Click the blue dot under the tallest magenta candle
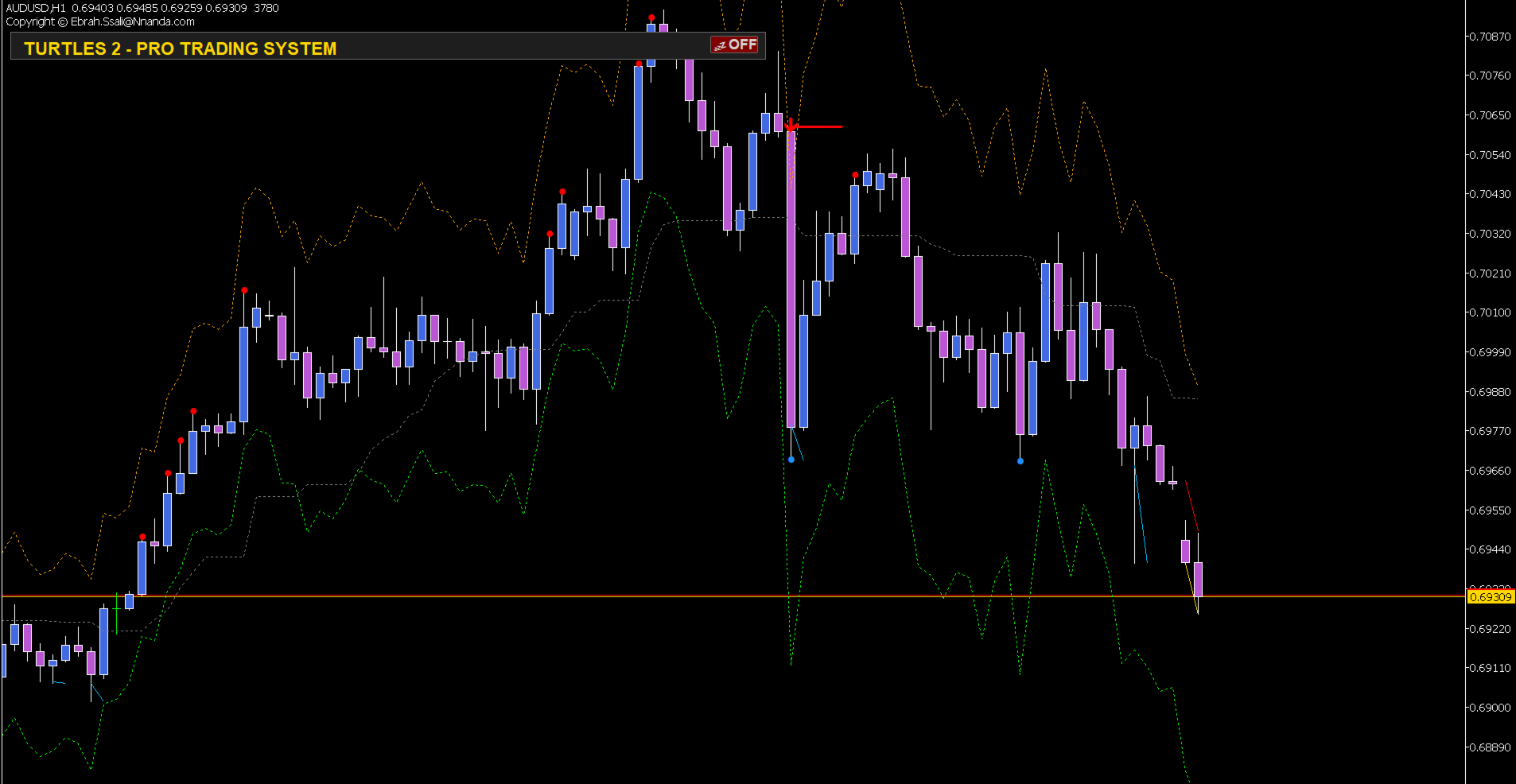 point(791,460)
